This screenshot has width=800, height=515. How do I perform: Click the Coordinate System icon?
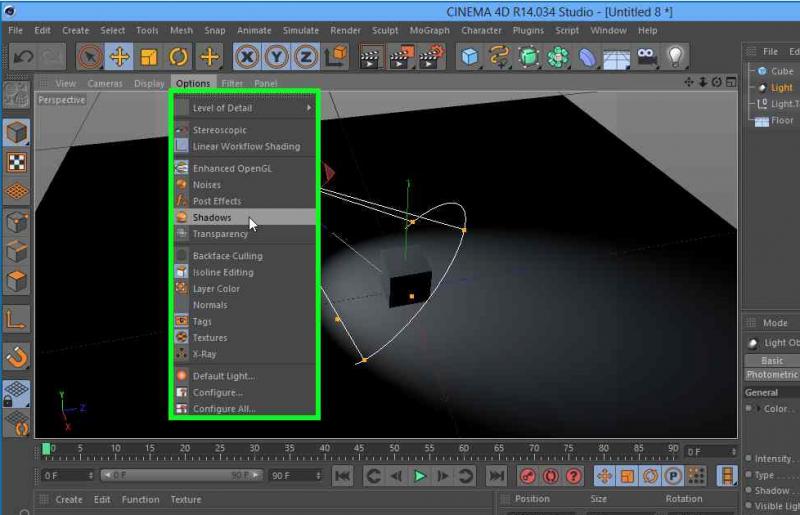(336, 57)
